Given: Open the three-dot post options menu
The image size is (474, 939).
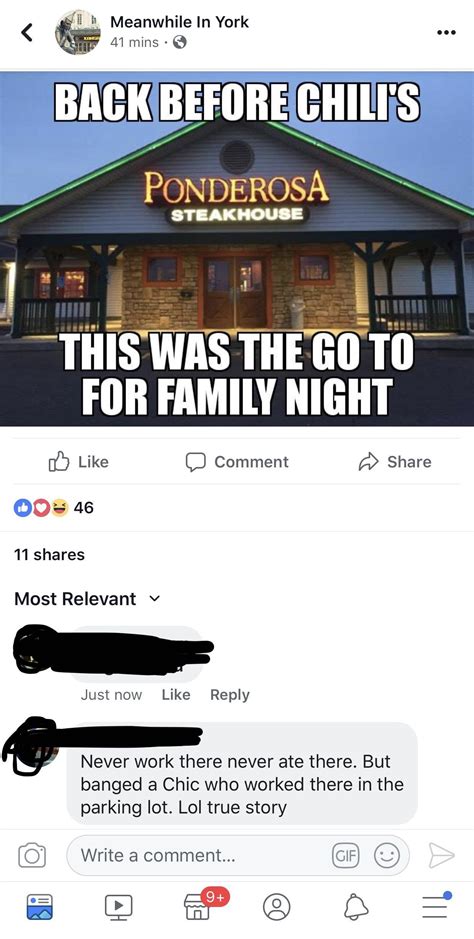Looking at the screenshot, I should click(x=446, y=32).
